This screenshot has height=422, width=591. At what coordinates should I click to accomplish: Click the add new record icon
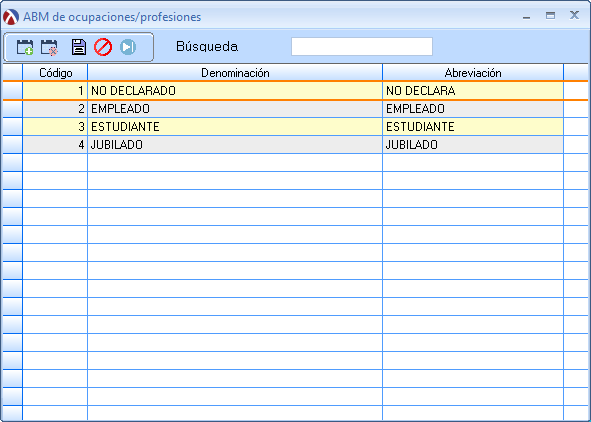[25, 47]
